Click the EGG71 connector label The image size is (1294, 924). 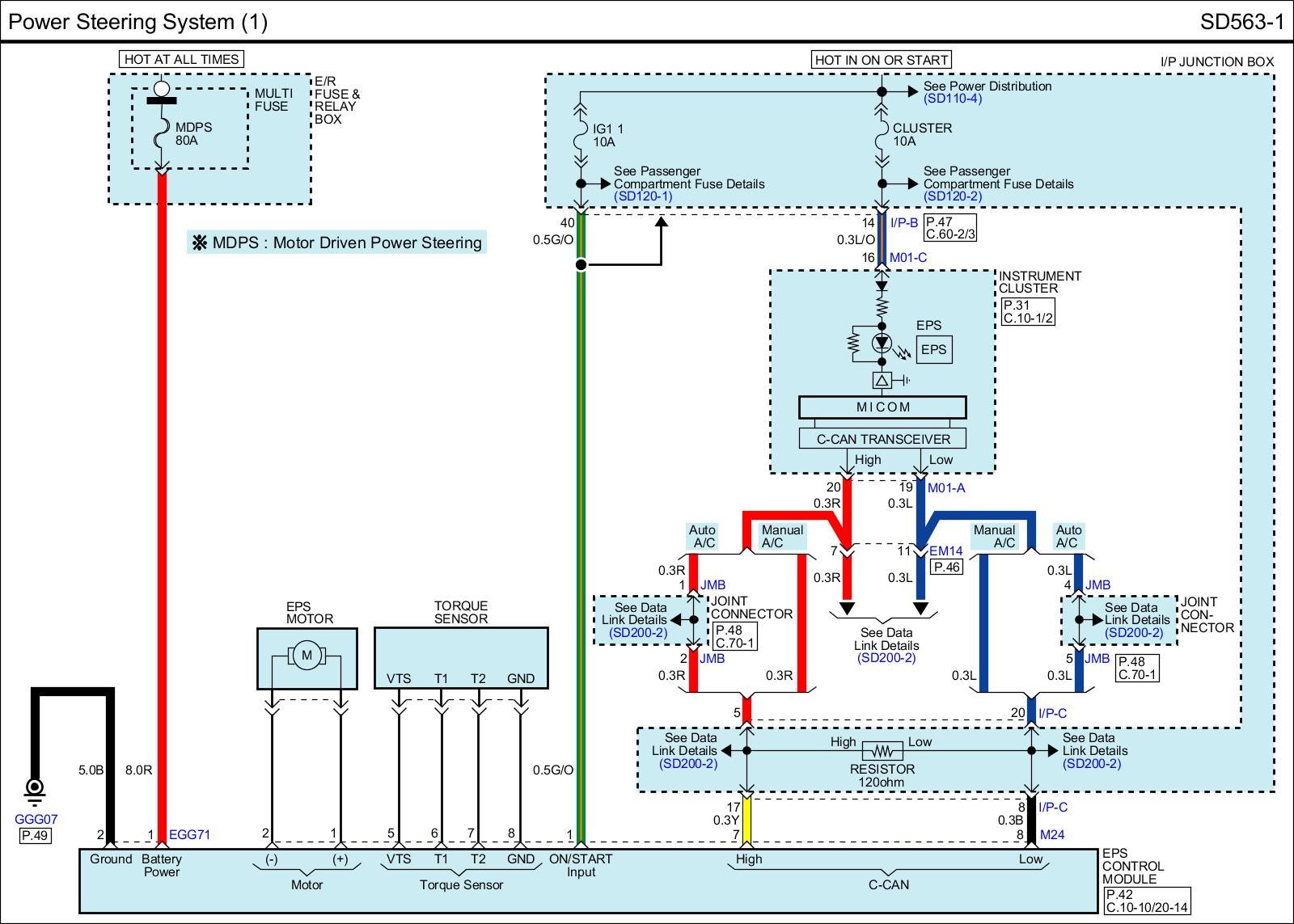[189, 834]
